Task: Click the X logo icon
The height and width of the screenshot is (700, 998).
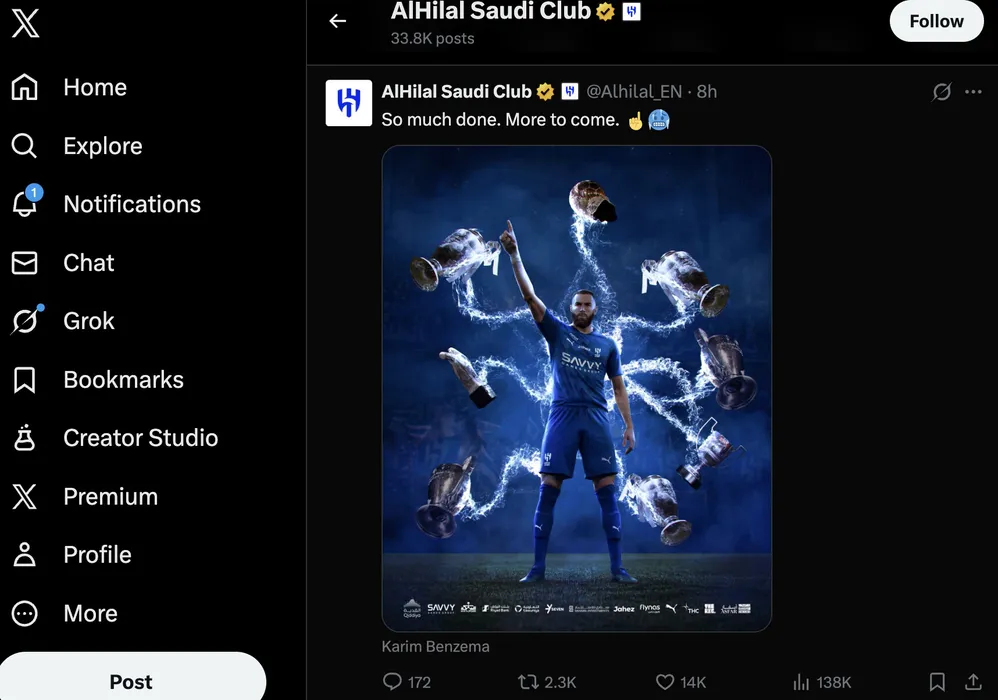Action: [25, 24]
